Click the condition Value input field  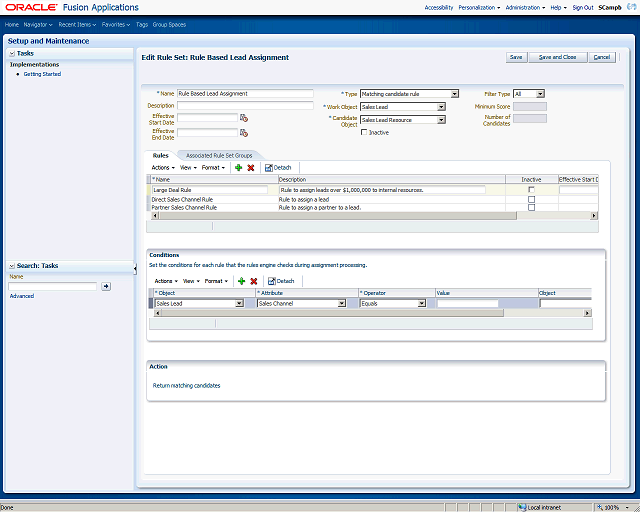tap(468, 303)
